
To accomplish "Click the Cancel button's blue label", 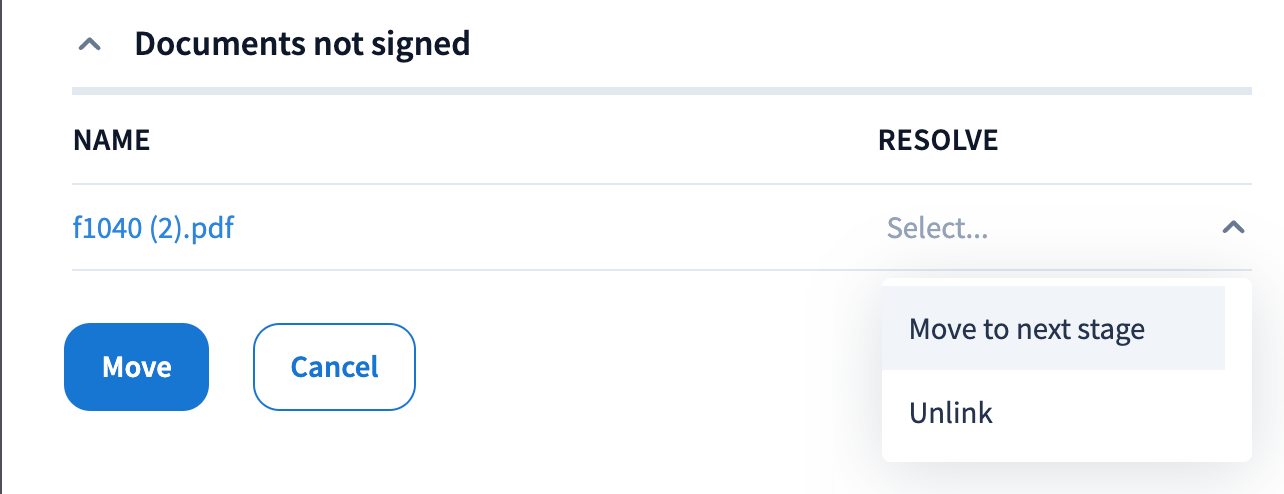I will pyautogui.click(x=334, y=367).
